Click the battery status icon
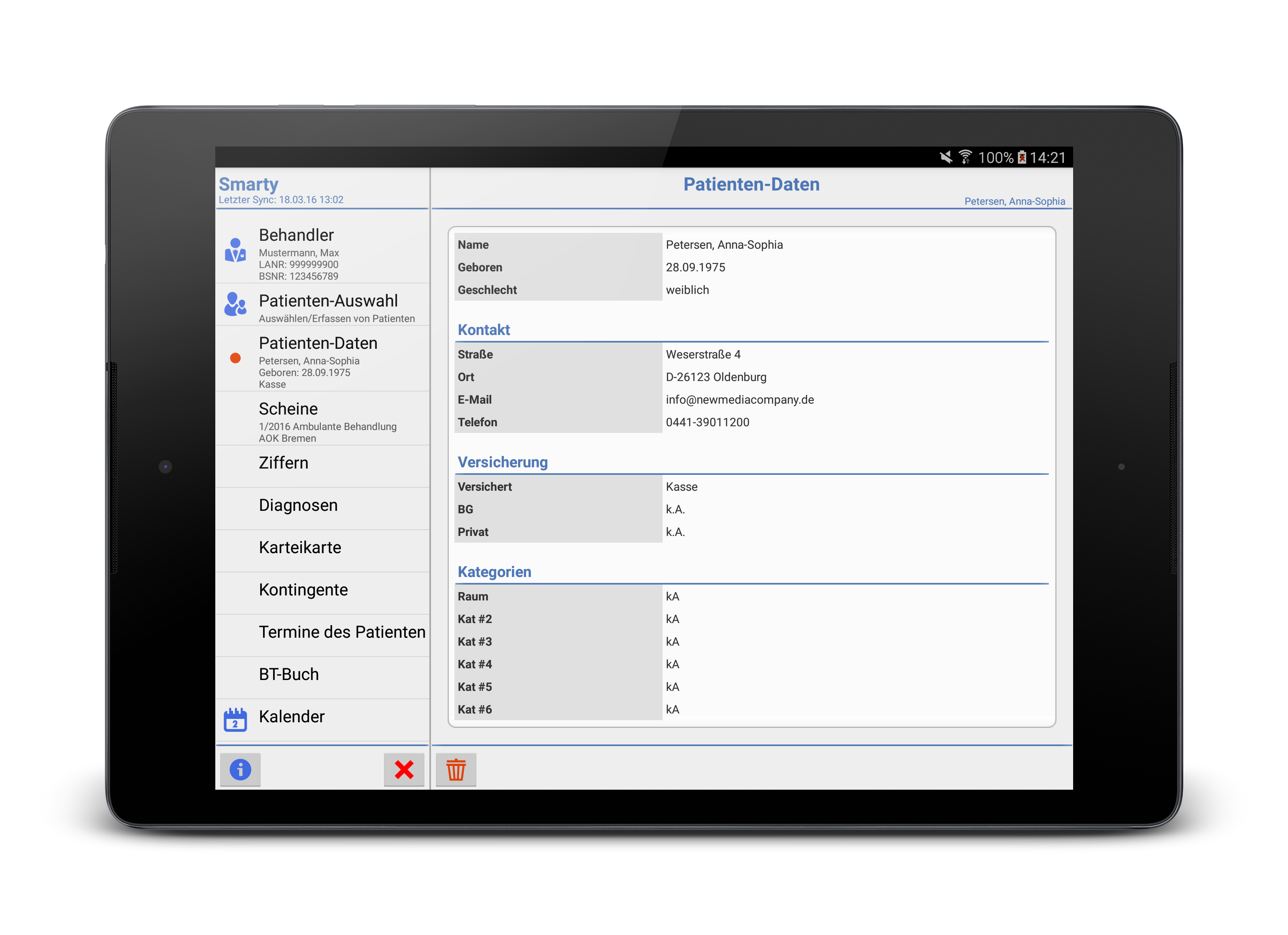1288x935 pixels. click(1022, 157)
